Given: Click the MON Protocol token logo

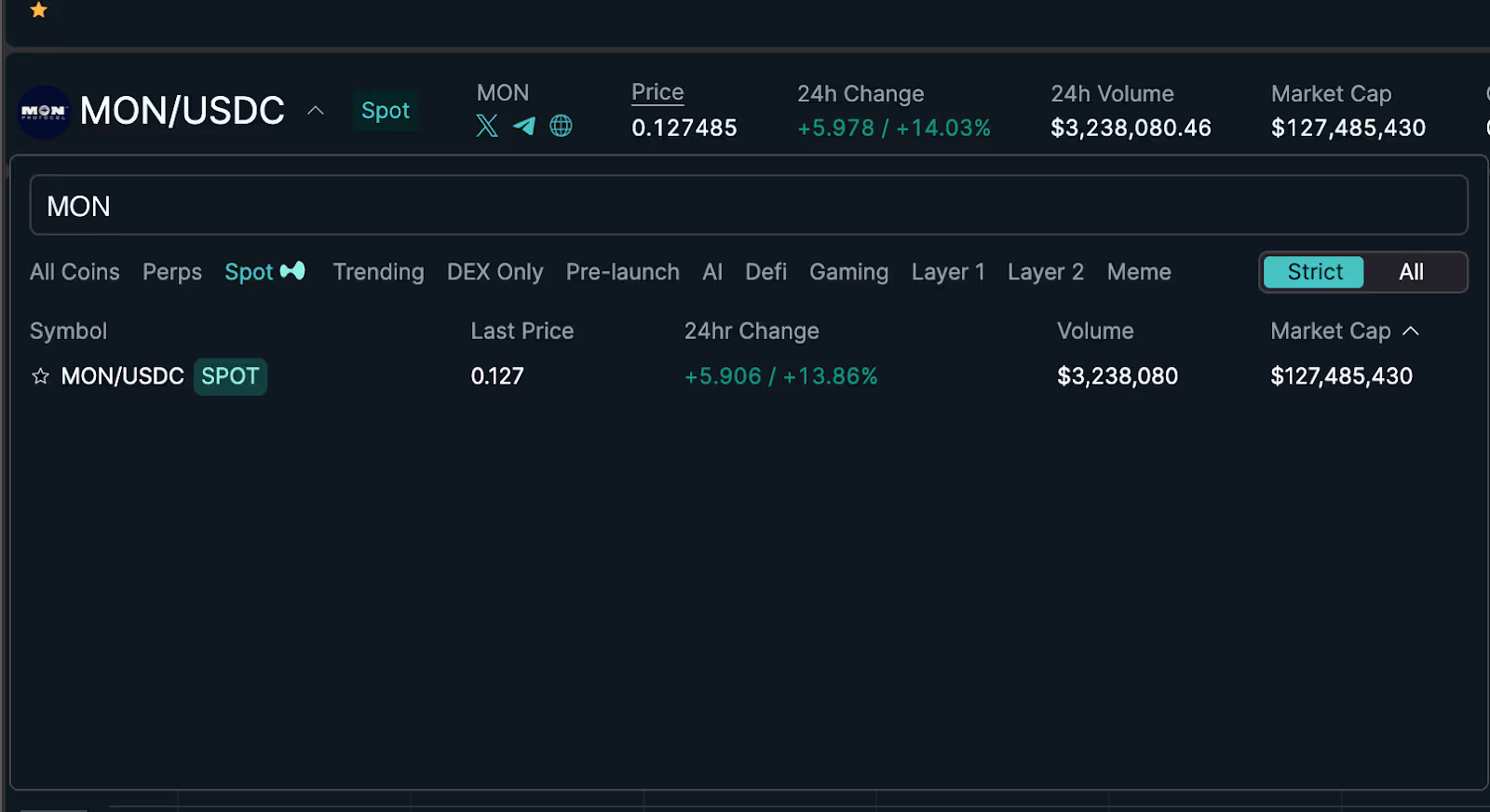Looking at the screenshot, I should point(44,112).
